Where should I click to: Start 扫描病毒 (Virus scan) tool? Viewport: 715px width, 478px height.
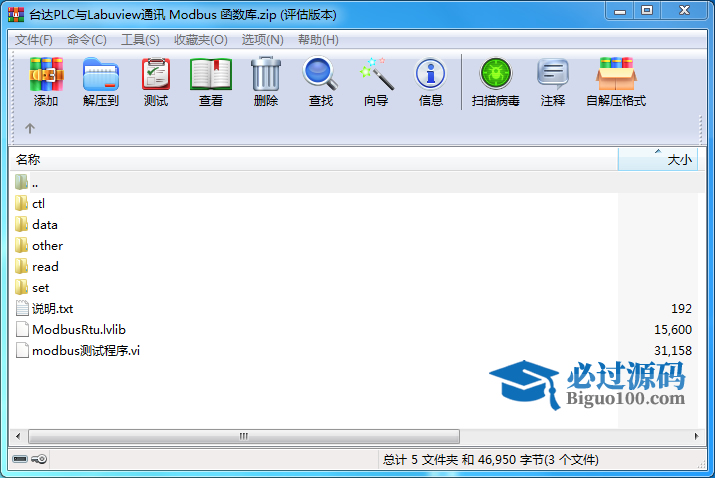496,74
